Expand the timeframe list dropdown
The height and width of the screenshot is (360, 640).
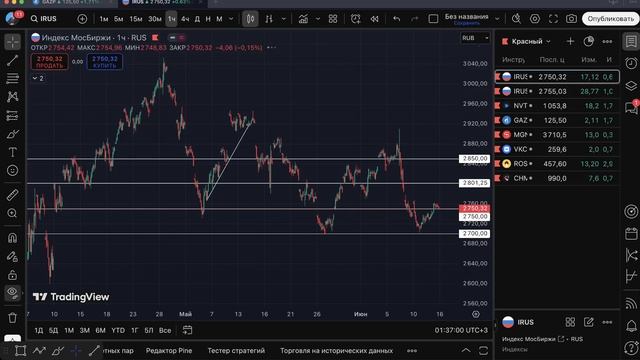pyautogui.click(x=231, y=19)
